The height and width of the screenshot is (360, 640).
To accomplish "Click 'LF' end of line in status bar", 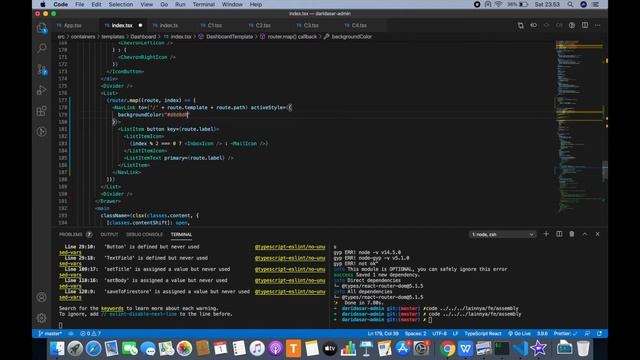I will pyautogui.click(x=456, y=333).
